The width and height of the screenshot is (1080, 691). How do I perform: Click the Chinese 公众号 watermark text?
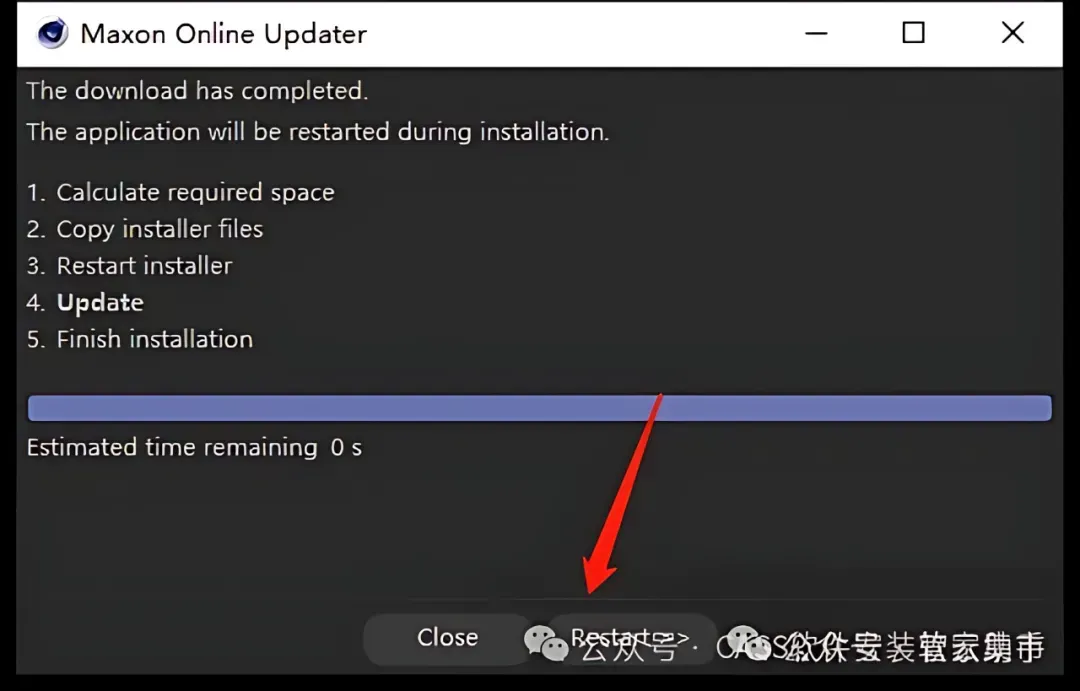coord(629,648)
